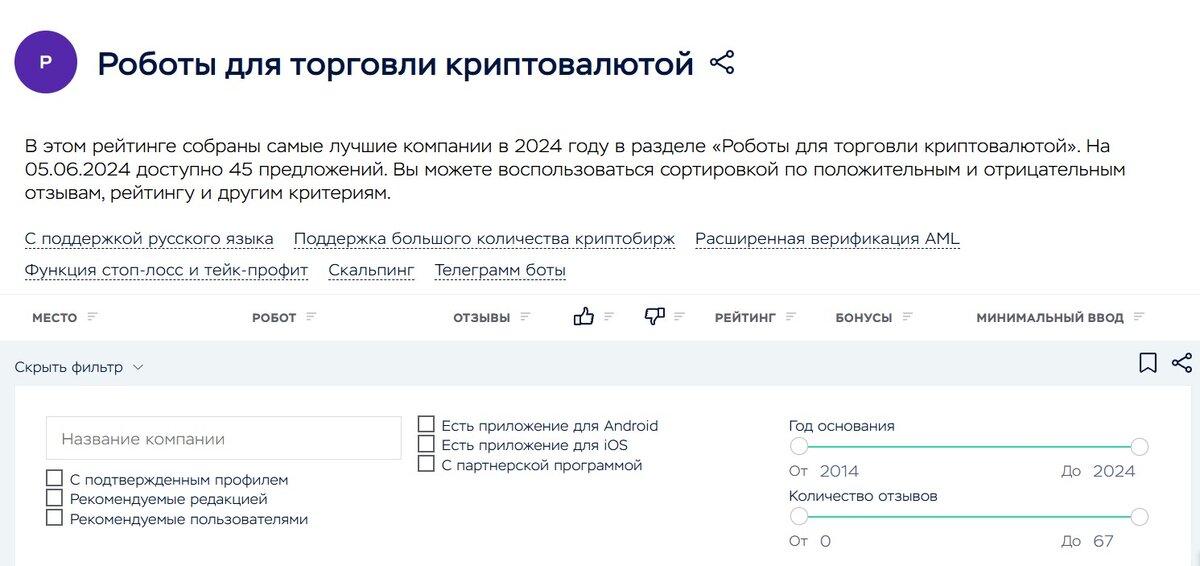Viewport: 1200px width, 566px height.
Task: Enable "С подтвержденным профилем" checkbox
Action: click(54, 479)
